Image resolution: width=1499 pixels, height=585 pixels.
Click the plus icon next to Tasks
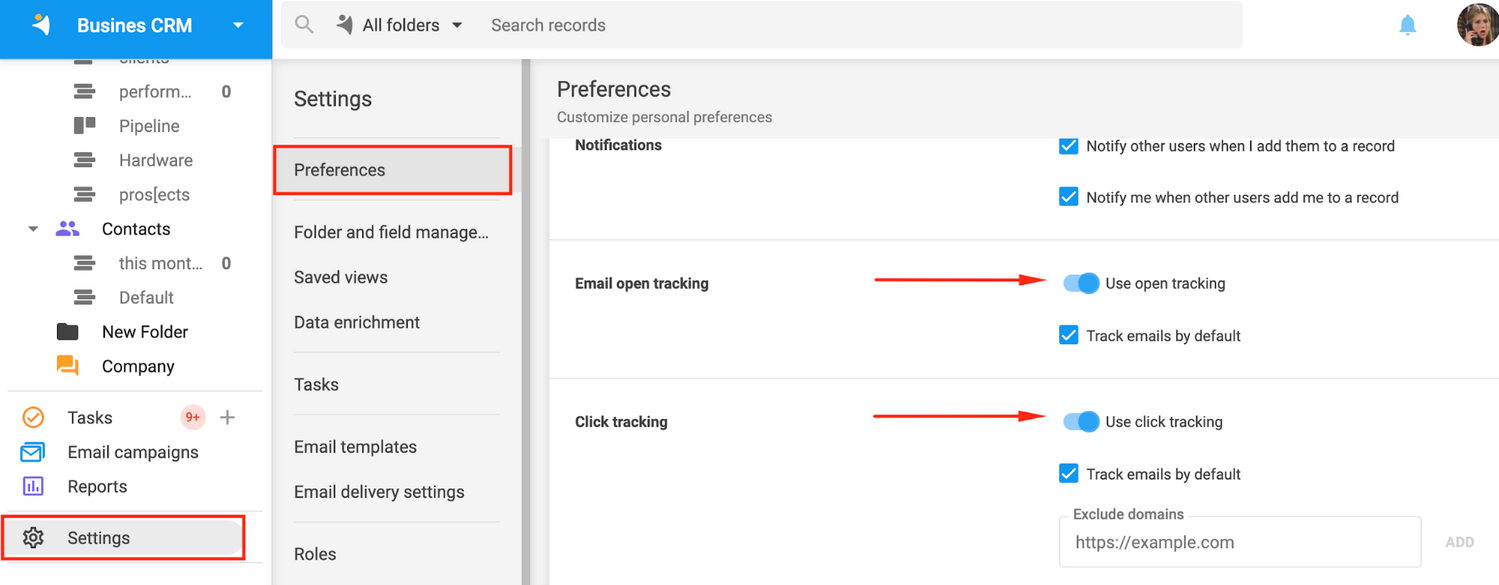coord(227,418)
